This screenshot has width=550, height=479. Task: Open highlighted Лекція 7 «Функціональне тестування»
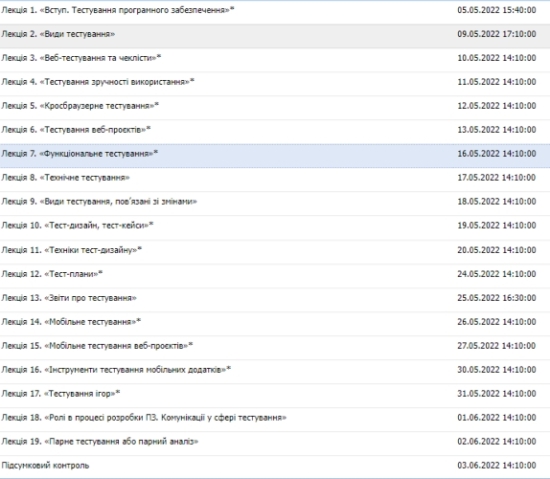(x=80, y=154)
